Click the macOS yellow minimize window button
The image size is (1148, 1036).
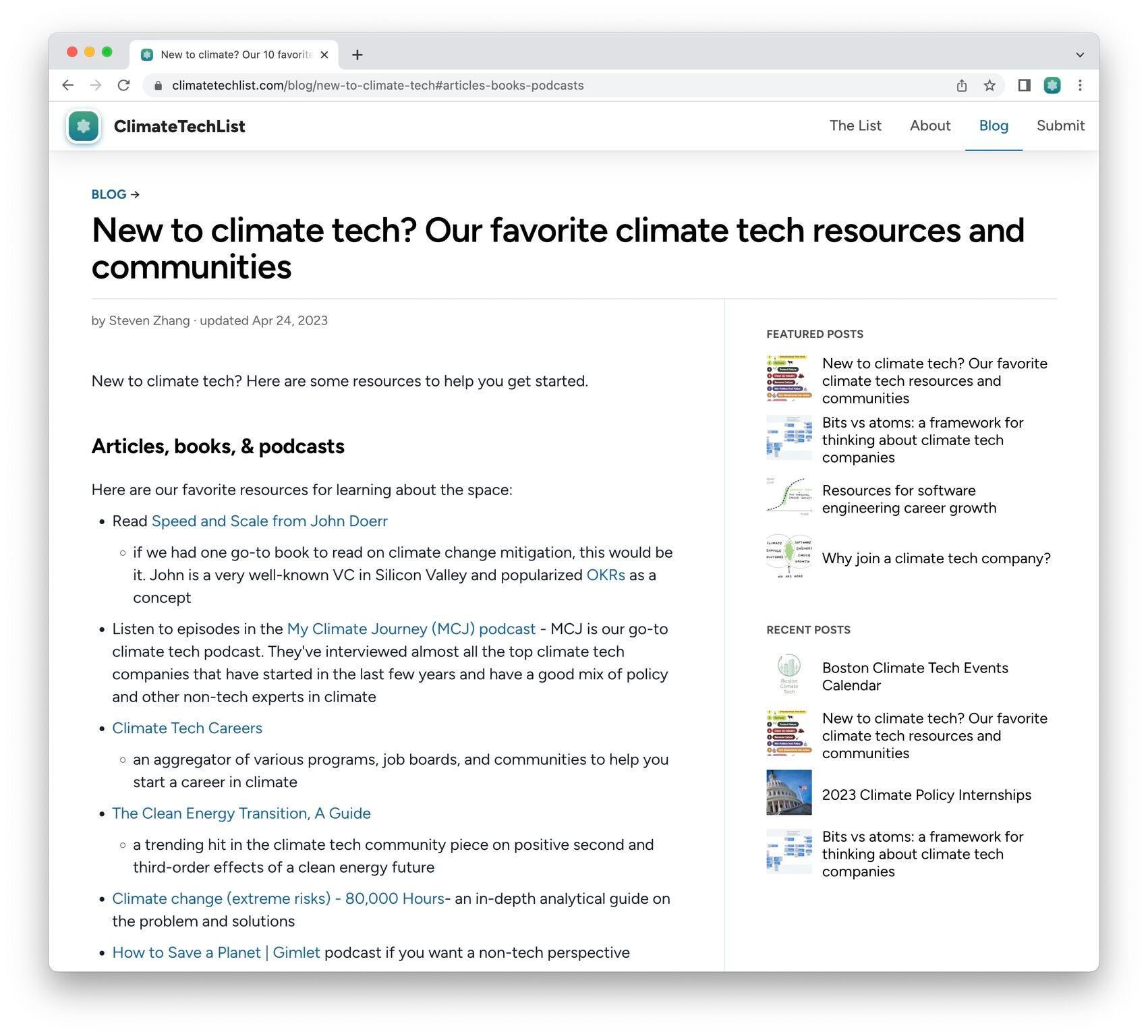90,52
